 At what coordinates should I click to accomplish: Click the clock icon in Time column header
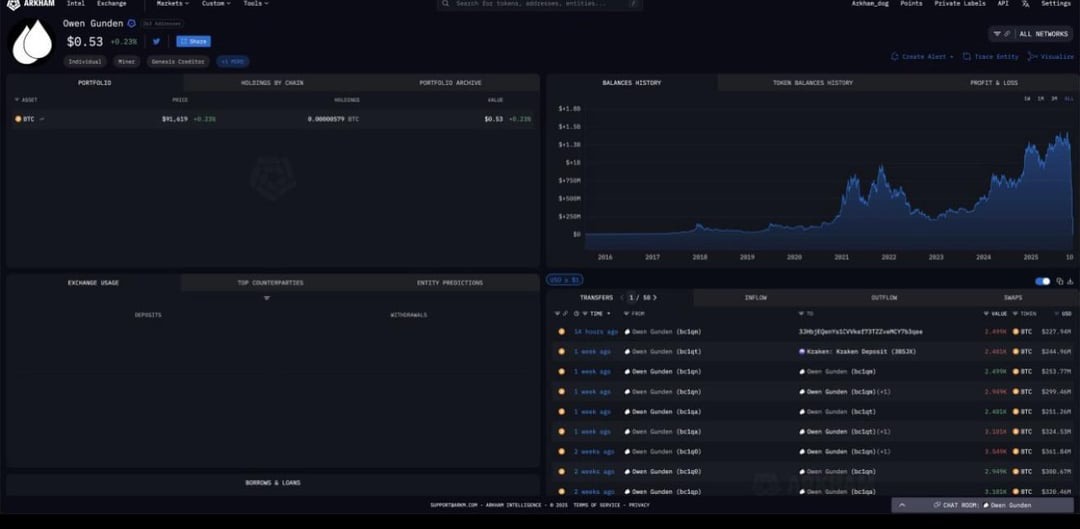(577, 313)
